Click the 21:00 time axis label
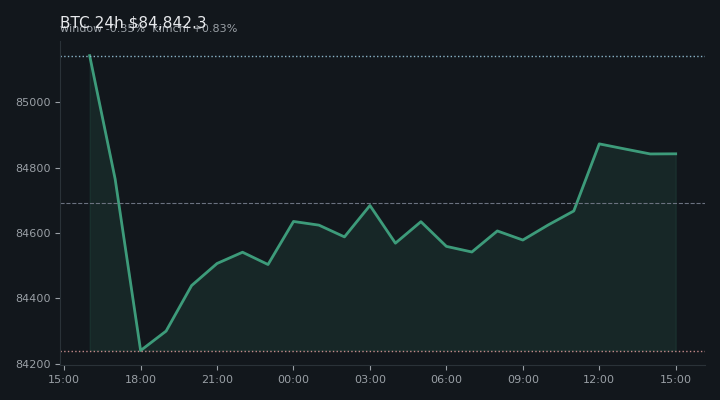 pos(217,379)
